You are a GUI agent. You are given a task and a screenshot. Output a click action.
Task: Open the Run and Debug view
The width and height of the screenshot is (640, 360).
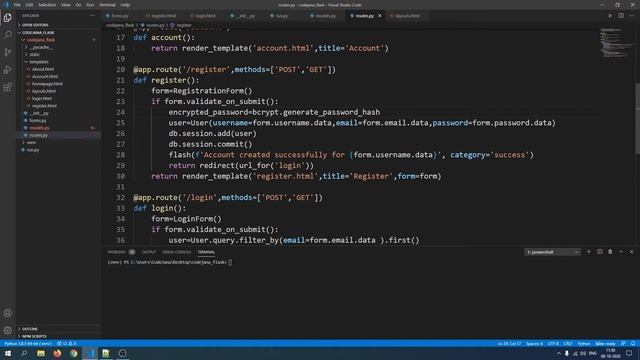click(x=7, y=70)
